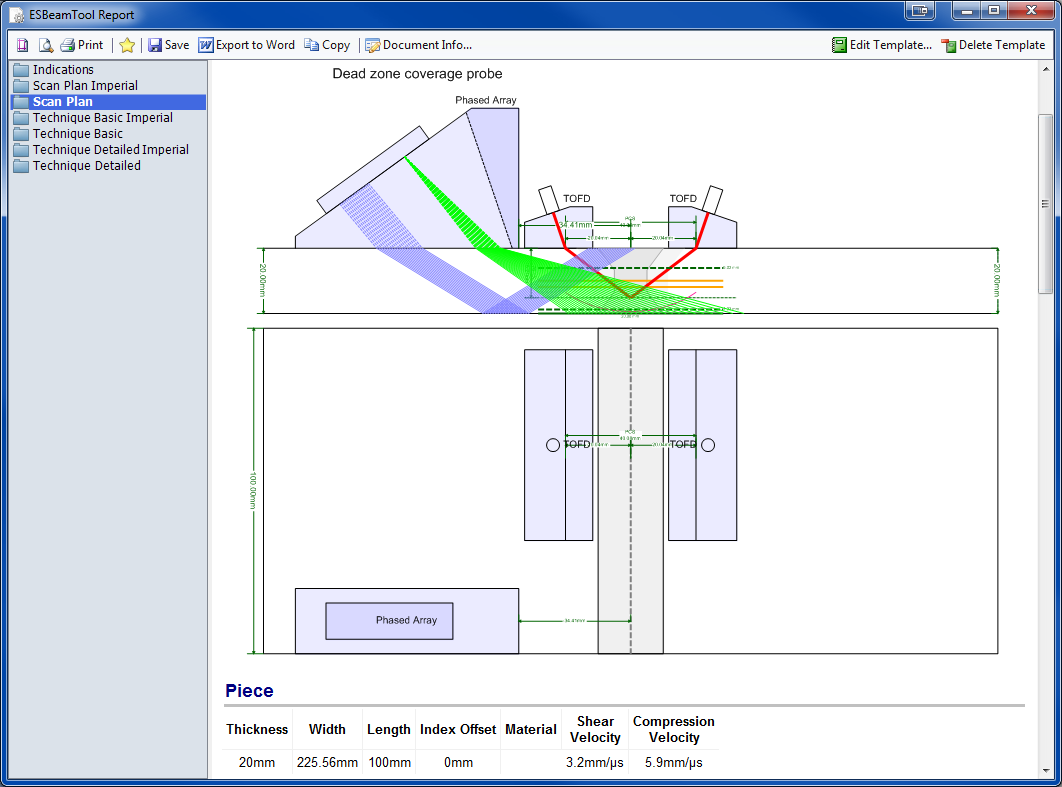Click the Compression Velocity value 5.9mm/µs
The width and height of the screenshot is (1062, 787).
(673, 763)
